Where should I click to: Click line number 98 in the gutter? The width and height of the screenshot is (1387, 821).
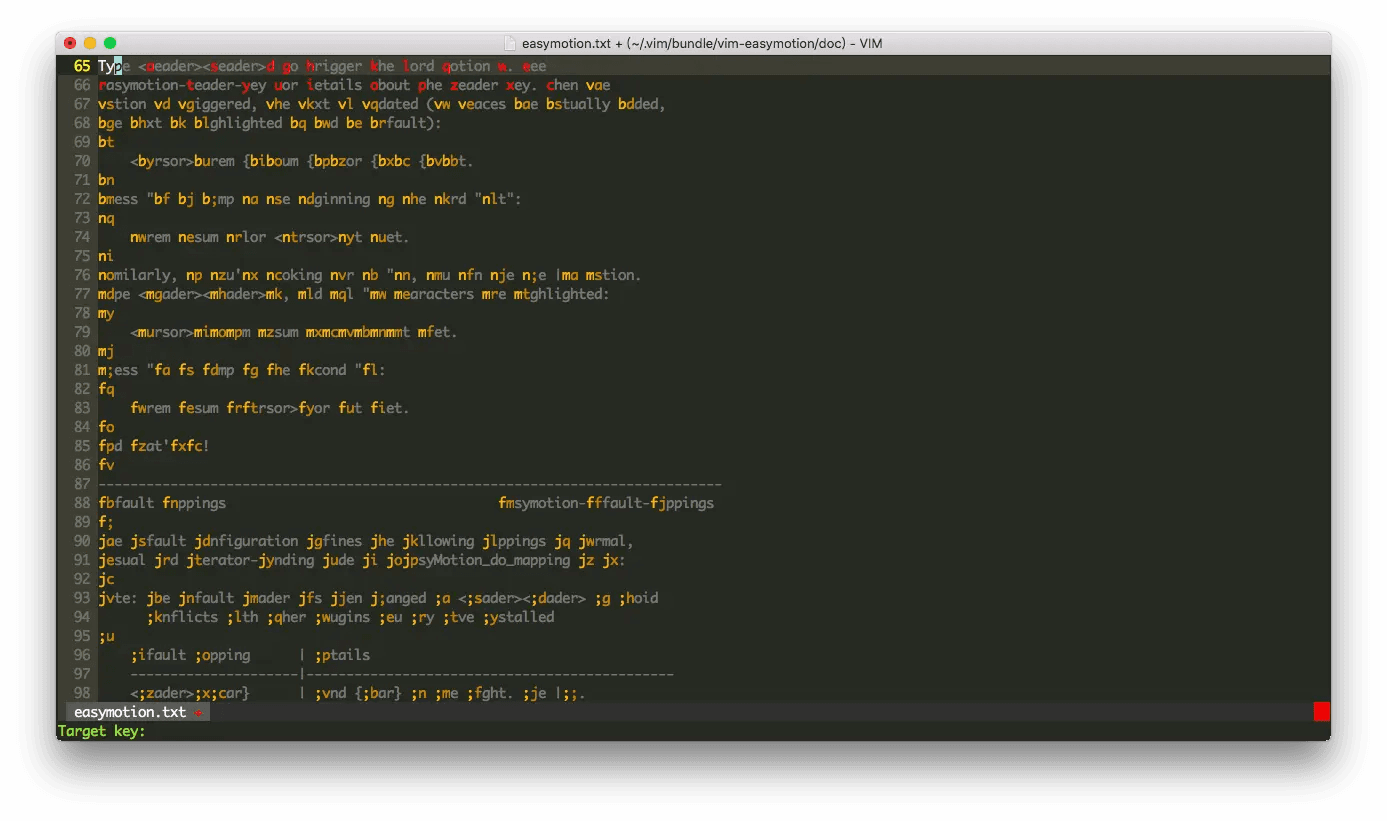click(x=81, y=693)
